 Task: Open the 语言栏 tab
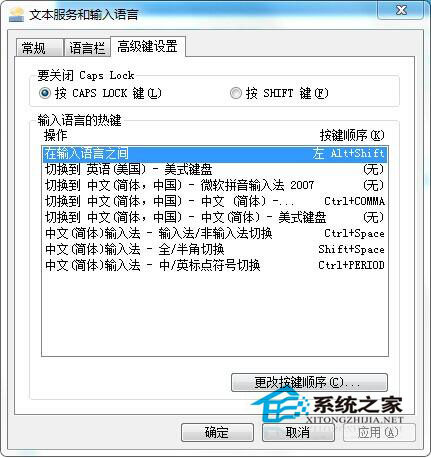click(87, 48)
